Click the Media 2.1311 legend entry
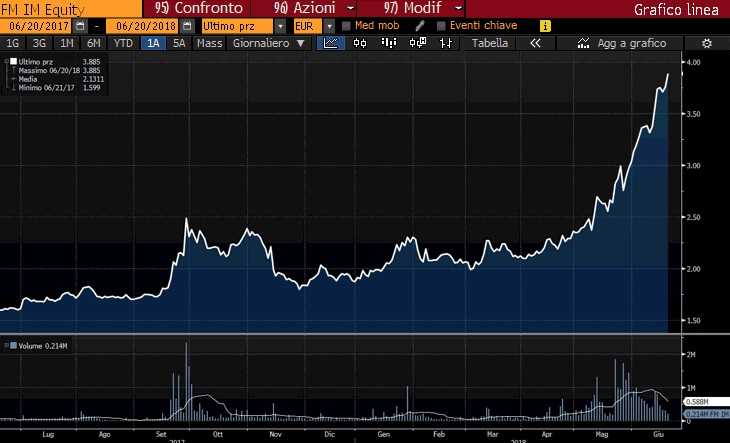 click(61, 79)
